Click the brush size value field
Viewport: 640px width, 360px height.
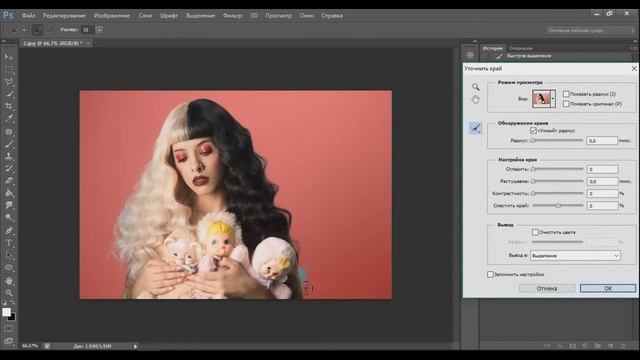coord(87,30)
